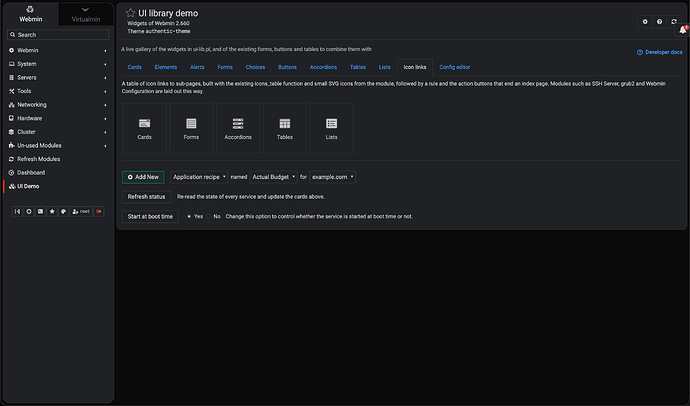Click the Start at boot time button
This screenshot has width=690, height=406.
150,217
